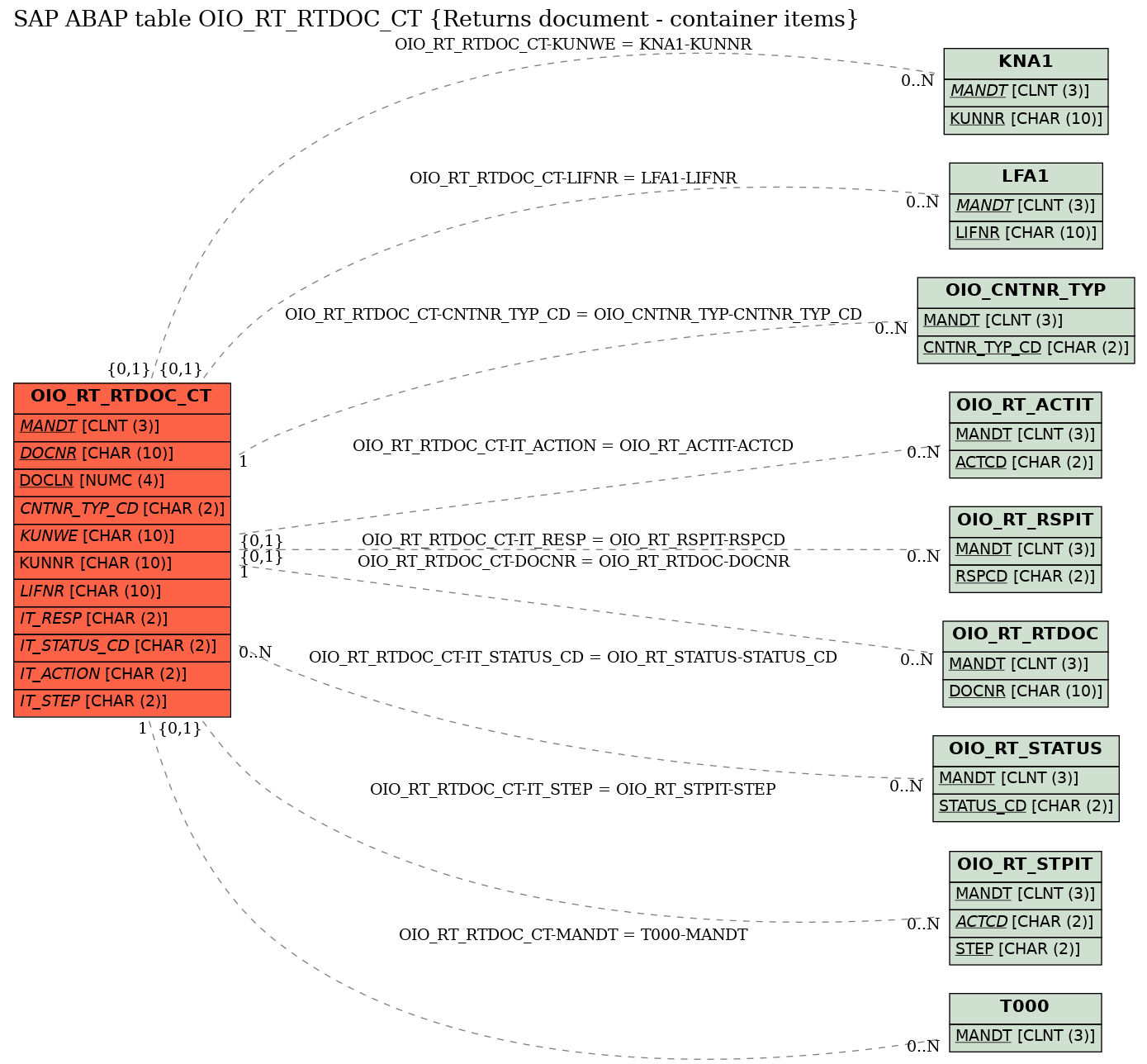The height and width of the screenshot is (1064, 1147).
Task: Click the DOCNR = OIO_RT_RTDOC-DOCNR relation label
Action: pyautogui.click(x=573, y=562)
